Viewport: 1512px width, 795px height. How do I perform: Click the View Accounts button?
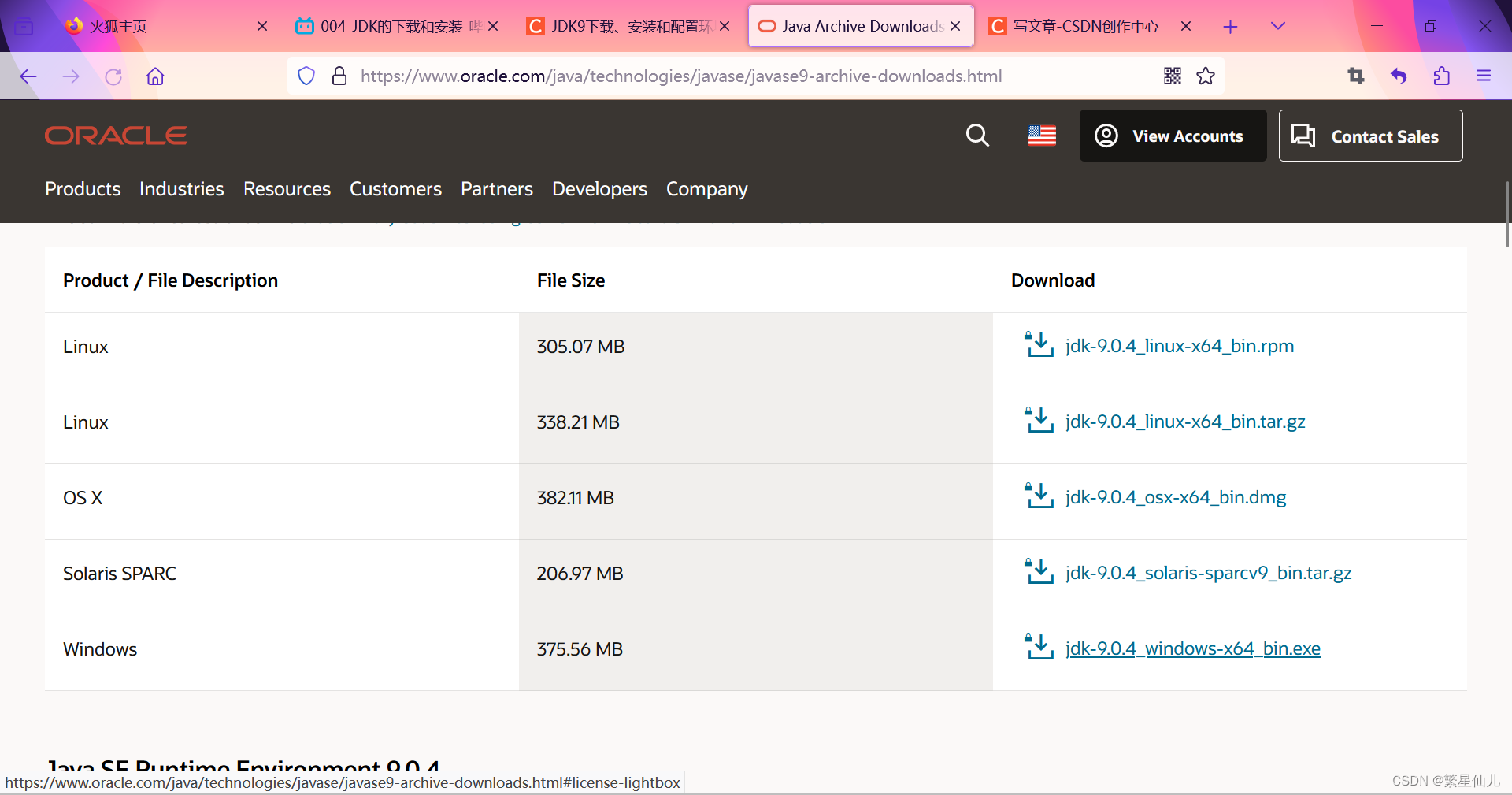coord(1173,136)
